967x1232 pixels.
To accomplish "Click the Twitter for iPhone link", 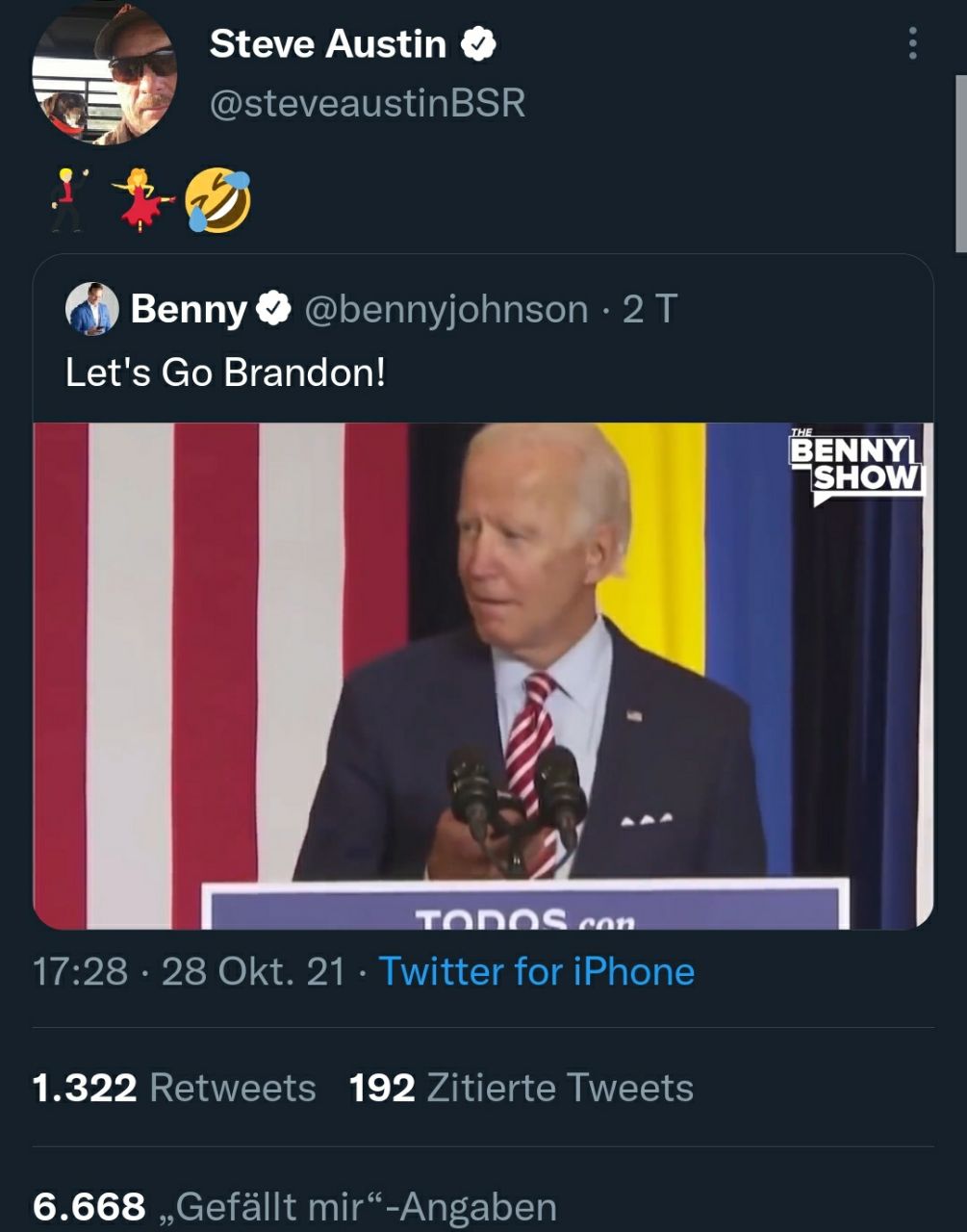I will coord(537,971).
